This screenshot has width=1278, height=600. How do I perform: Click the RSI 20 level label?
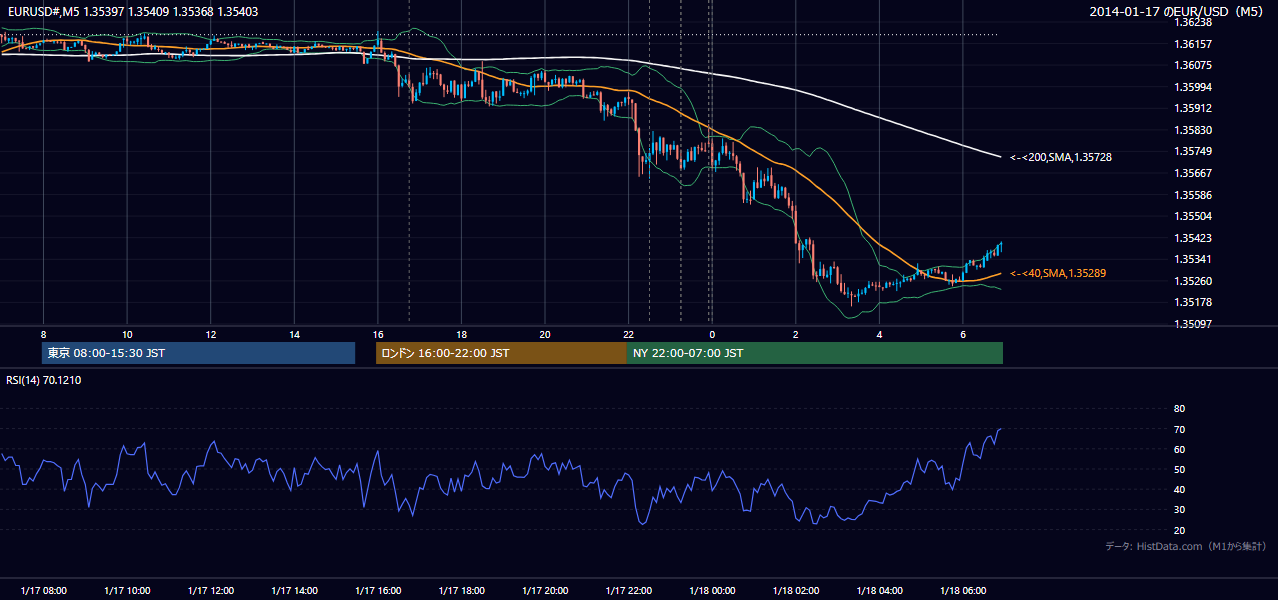[1179, 530]
